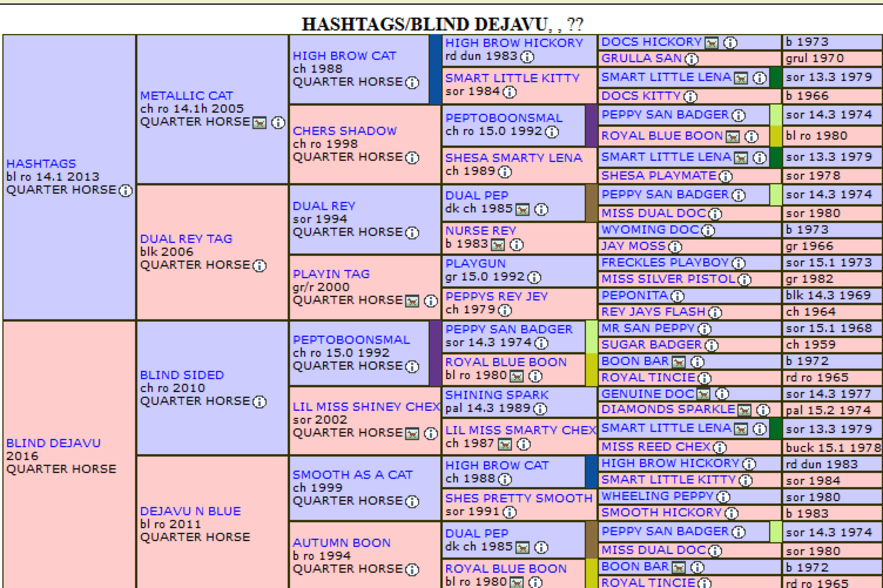
Task: Select the 'grul 1970' cell text
Action: tap(815, 58)
